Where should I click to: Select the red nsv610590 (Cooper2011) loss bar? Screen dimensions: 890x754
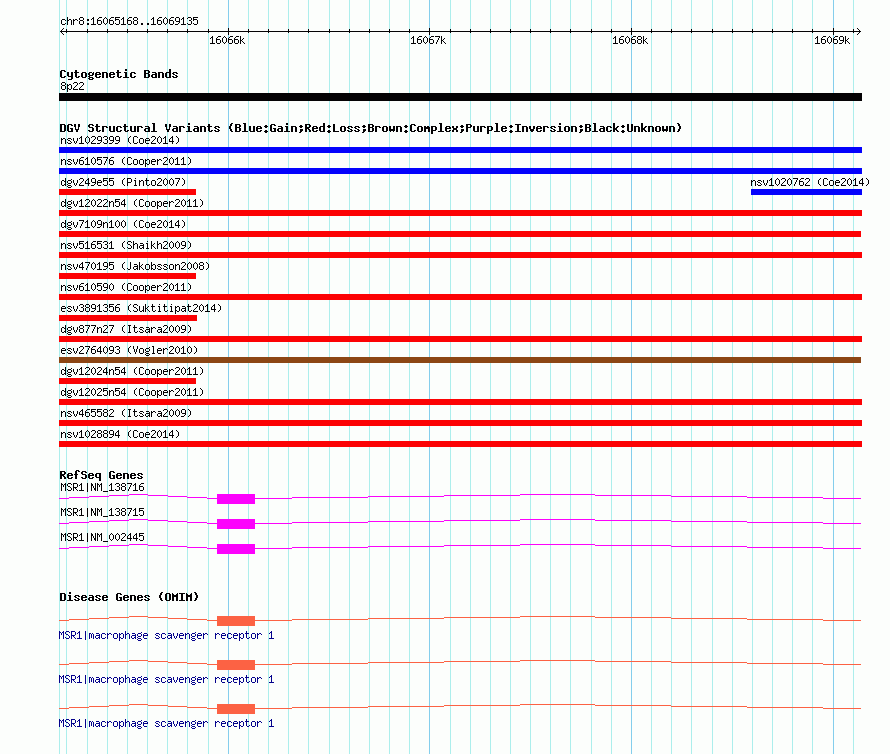click(x=460, y=297)
